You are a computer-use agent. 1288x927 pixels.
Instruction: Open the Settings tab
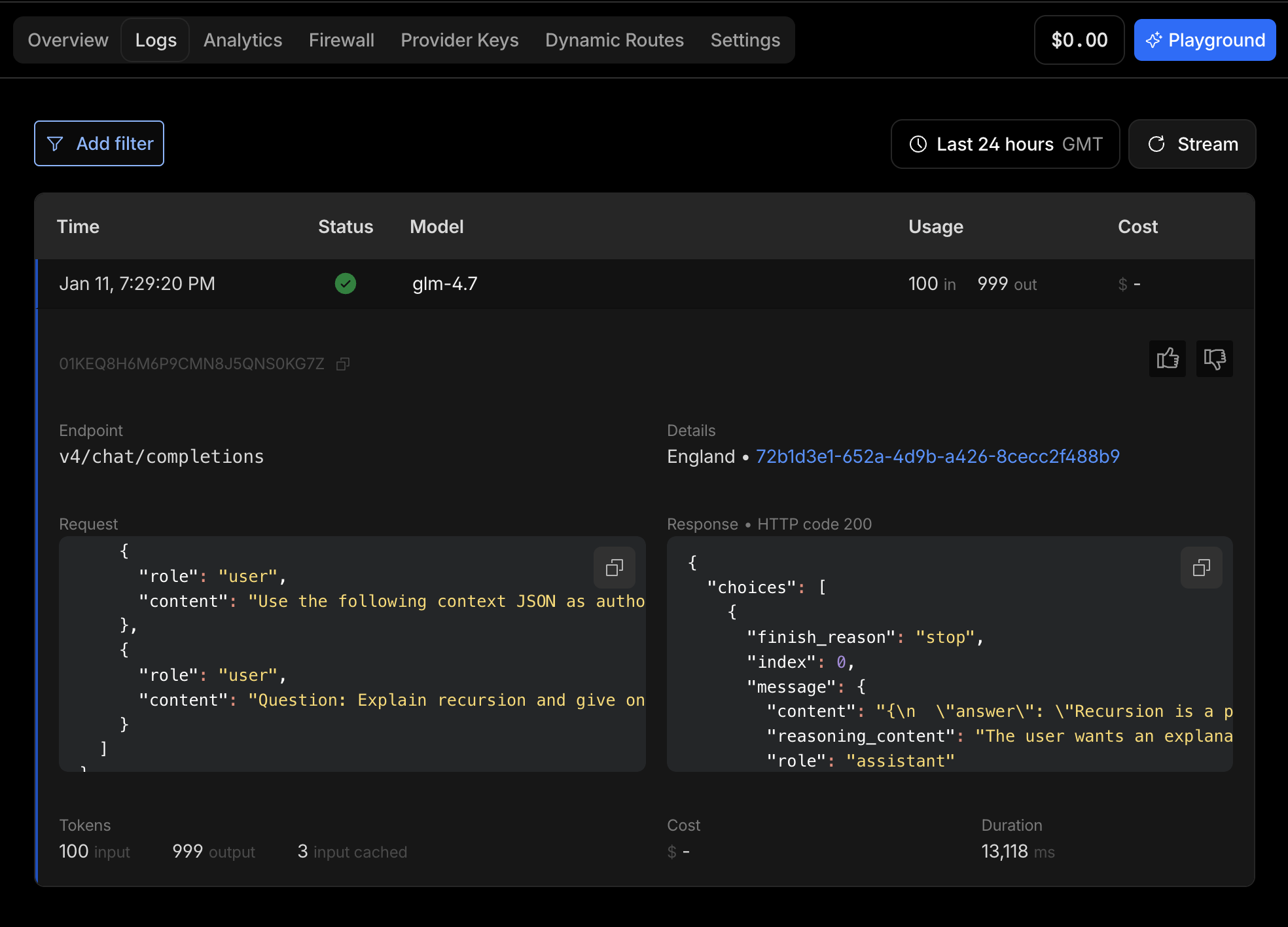[x=745, y=40]
